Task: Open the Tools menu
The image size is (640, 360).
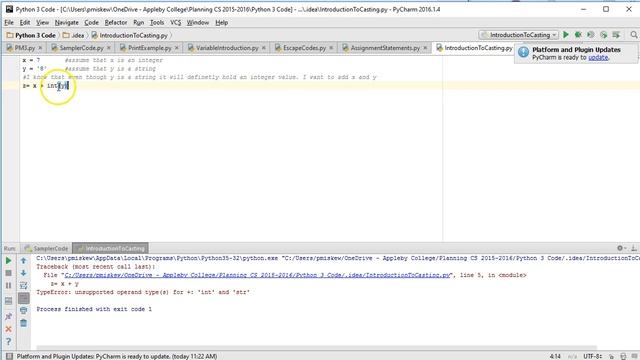Action: pyautogui.click(x=157, y=22)
